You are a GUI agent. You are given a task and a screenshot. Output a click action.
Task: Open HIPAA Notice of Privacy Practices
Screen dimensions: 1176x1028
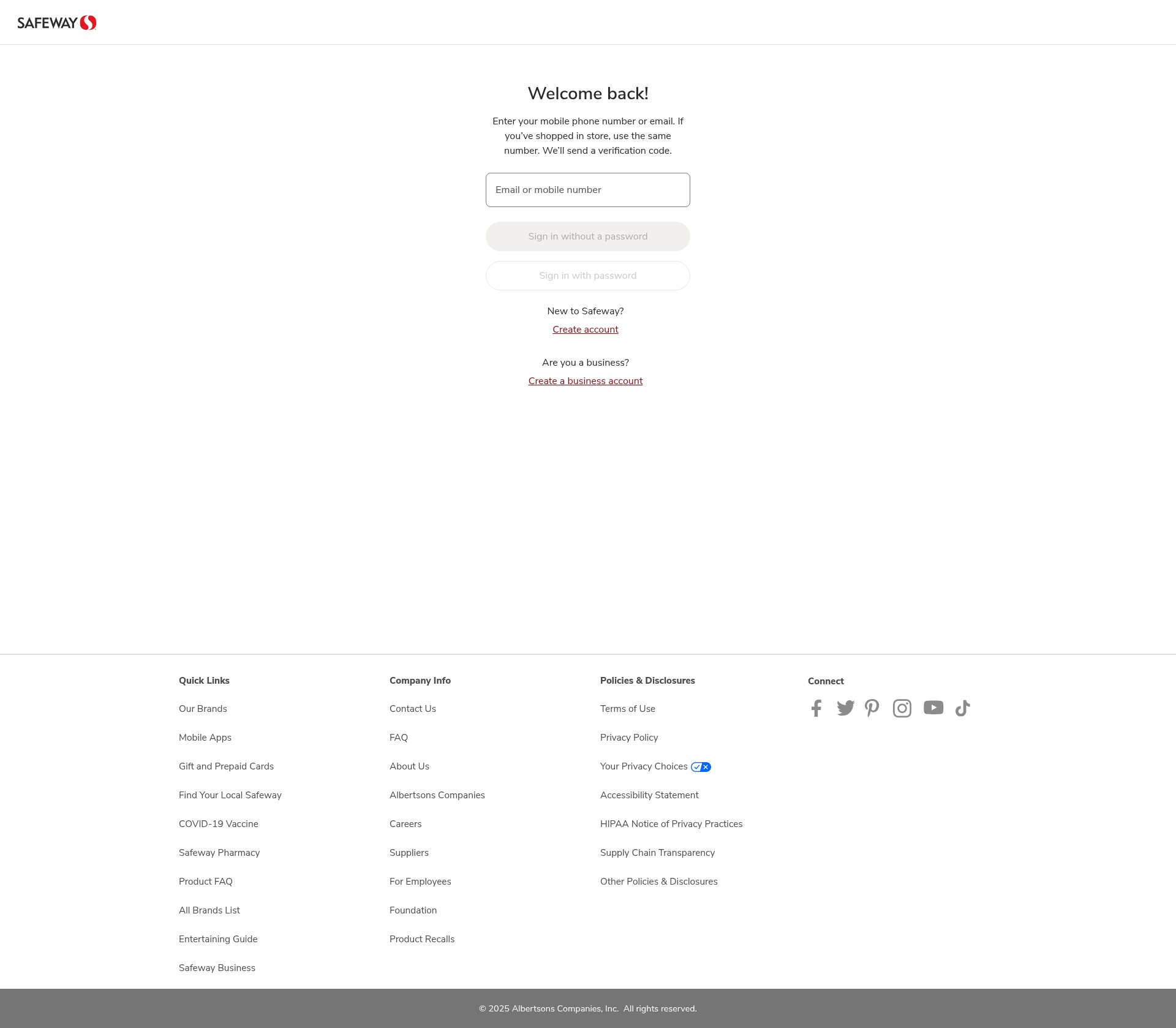pyautogui.click(x=671, y=824)
